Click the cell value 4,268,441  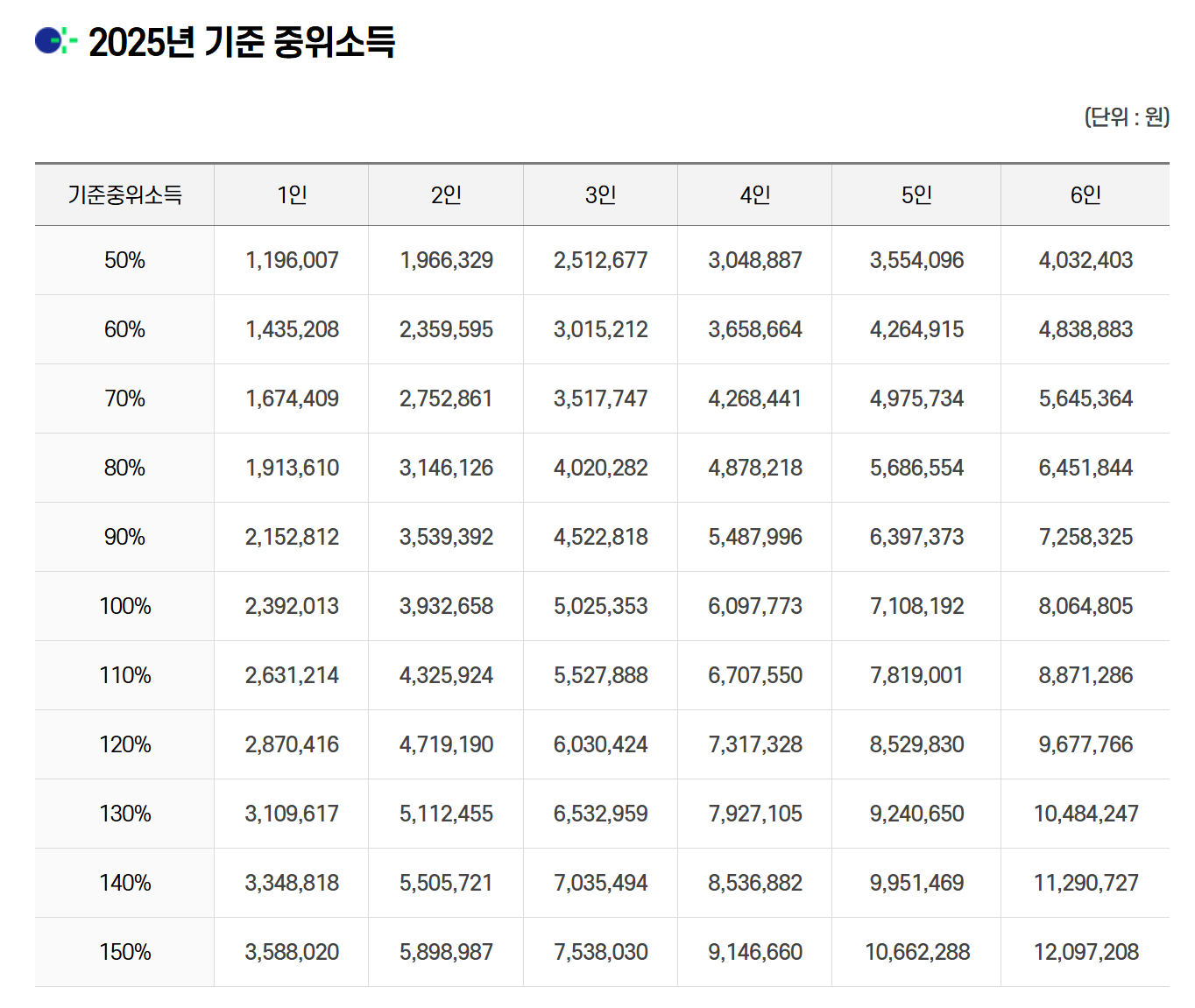pyautogui.click(x=755, y=398)
